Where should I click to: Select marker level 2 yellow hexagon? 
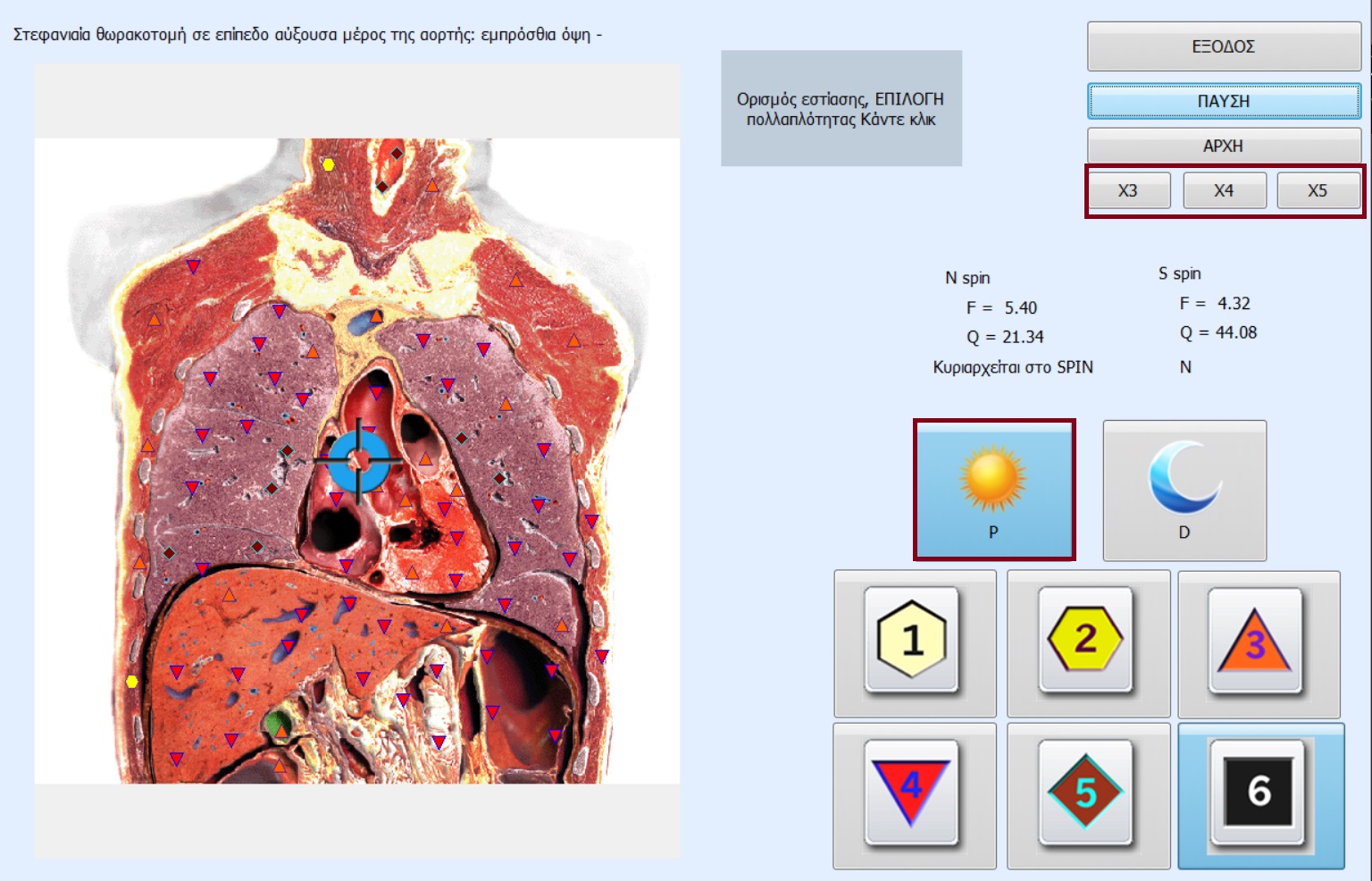1088,643
